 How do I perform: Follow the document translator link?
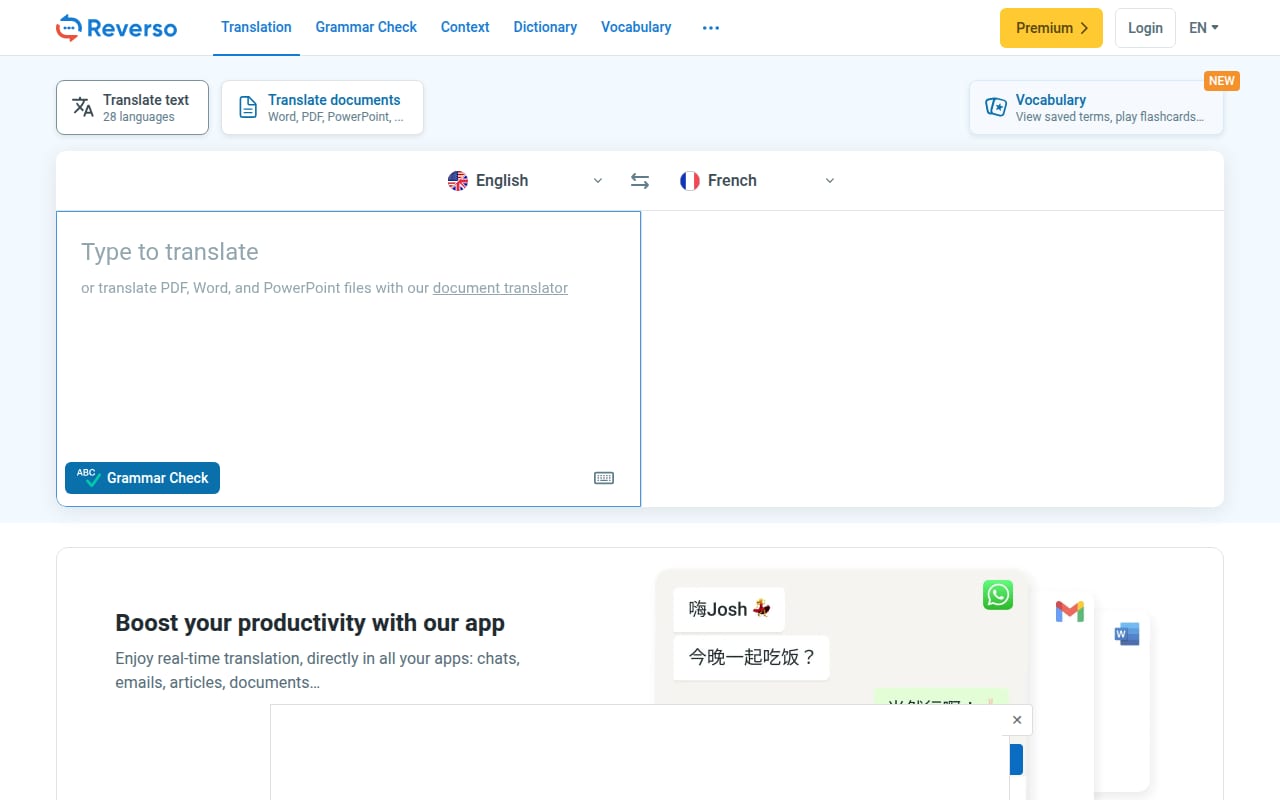500,288
